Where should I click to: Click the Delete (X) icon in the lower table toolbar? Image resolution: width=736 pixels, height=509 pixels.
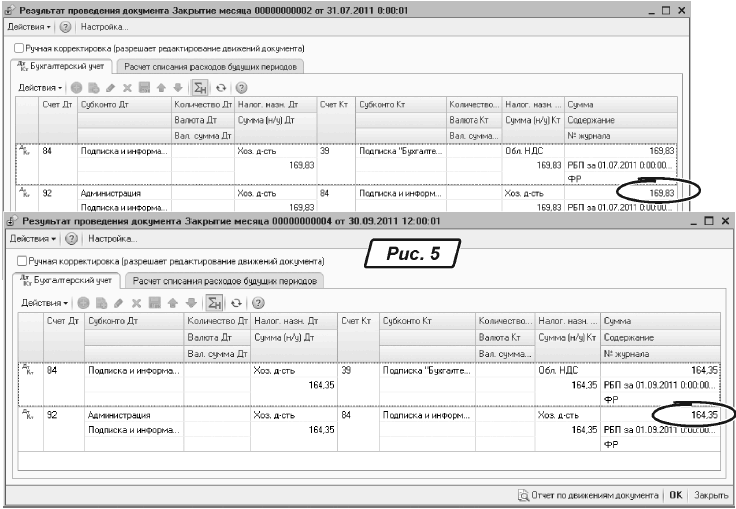click(x=137, y=302)
